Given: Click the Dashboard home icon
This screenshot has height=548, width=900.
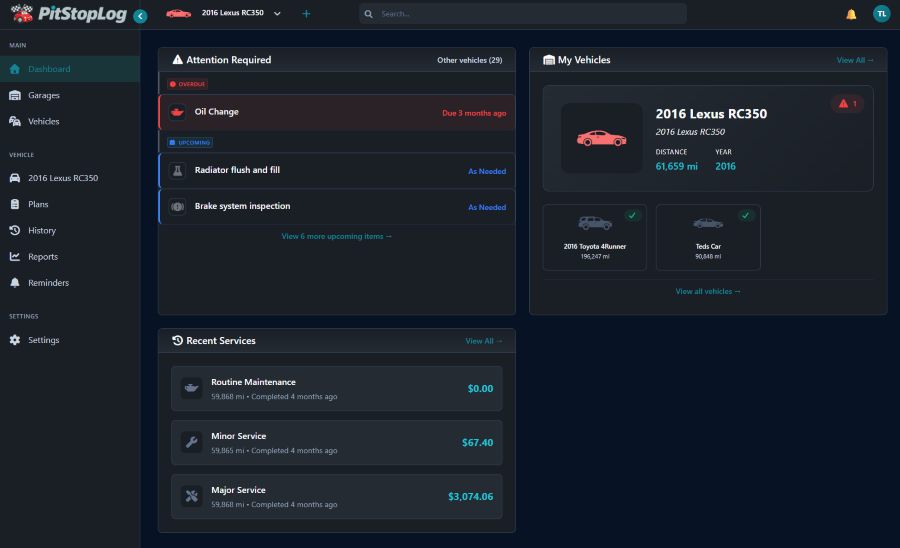Looking at the screenshot, I should pyautogui.click(x=15, y=69).
